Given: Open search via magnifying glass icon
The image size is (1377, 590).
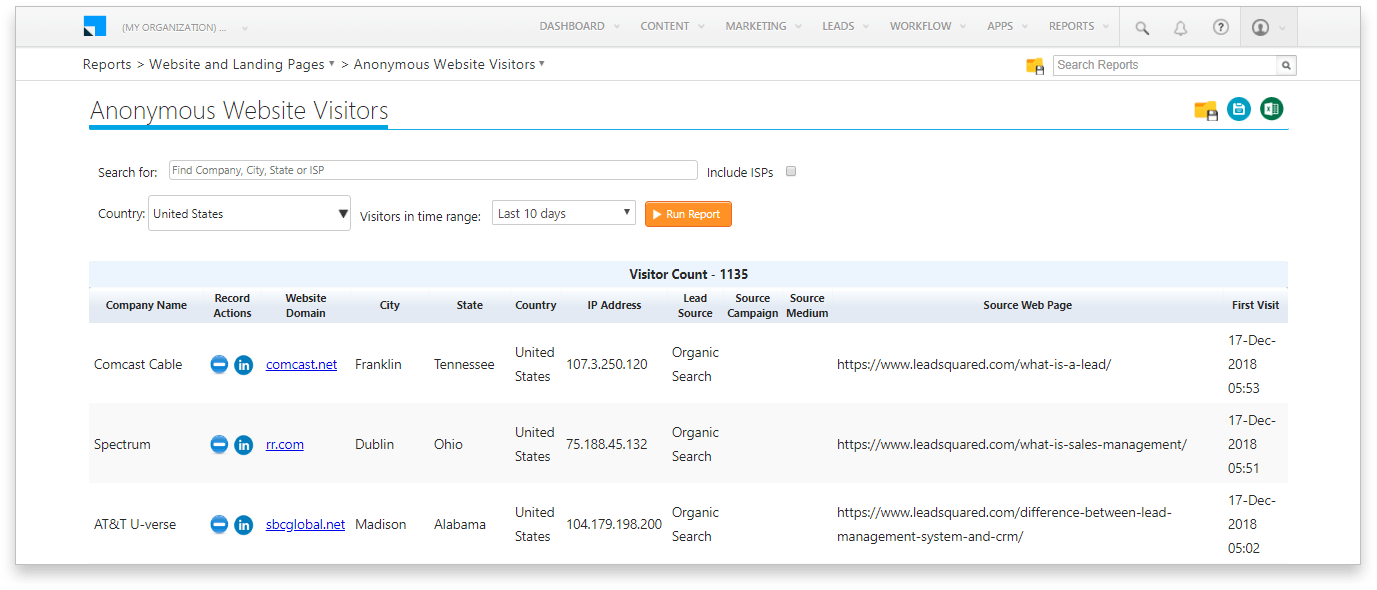Looking at the screenshot, I should point(1142,28).
